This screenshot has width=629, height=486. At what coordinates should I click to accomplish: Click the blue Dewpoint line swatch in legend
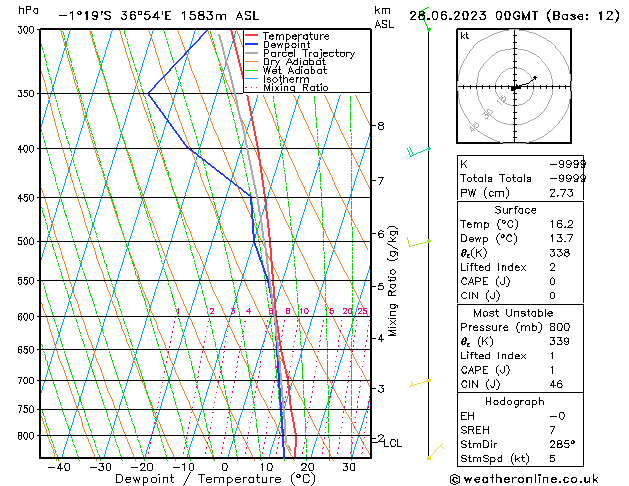coord(252,45)
